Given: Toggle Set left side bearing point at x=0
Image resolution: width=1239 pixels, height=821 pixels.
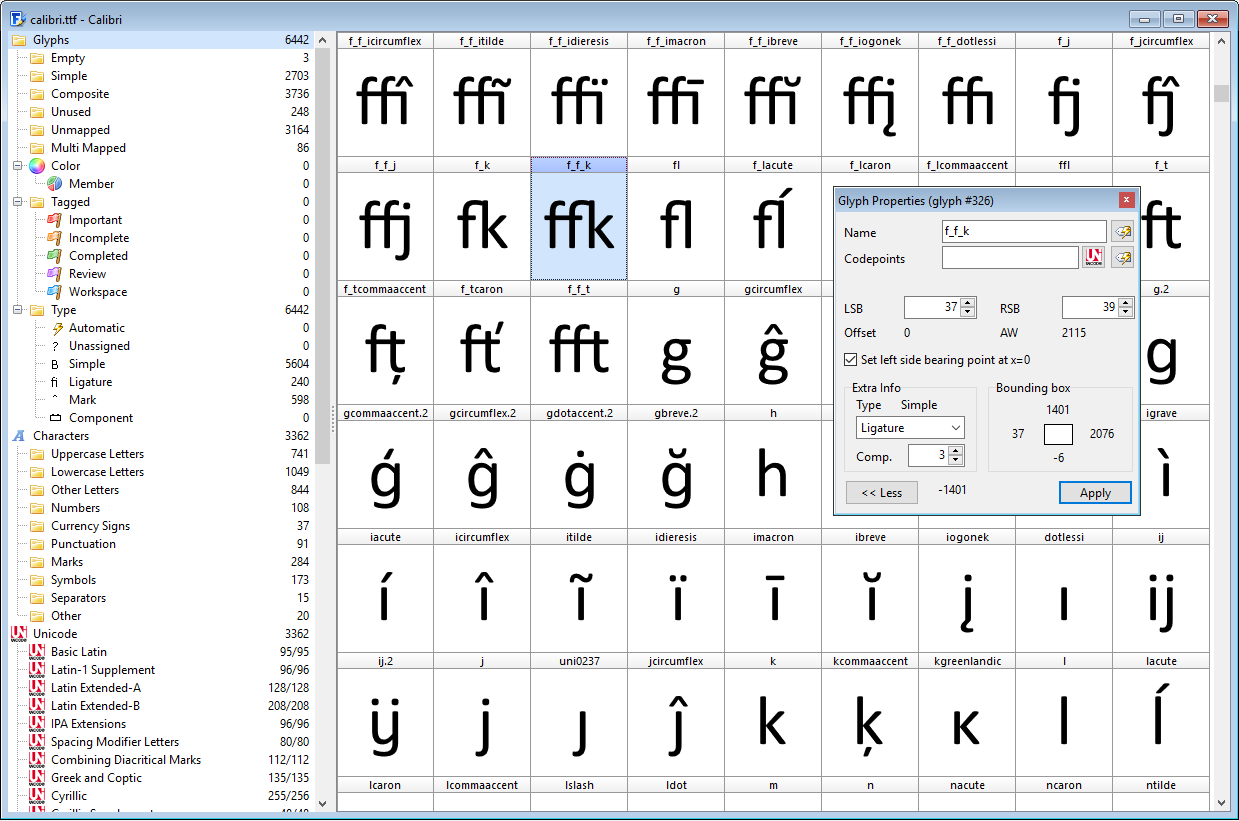Looking at the screenshot, I should click(x=851, y=360).
